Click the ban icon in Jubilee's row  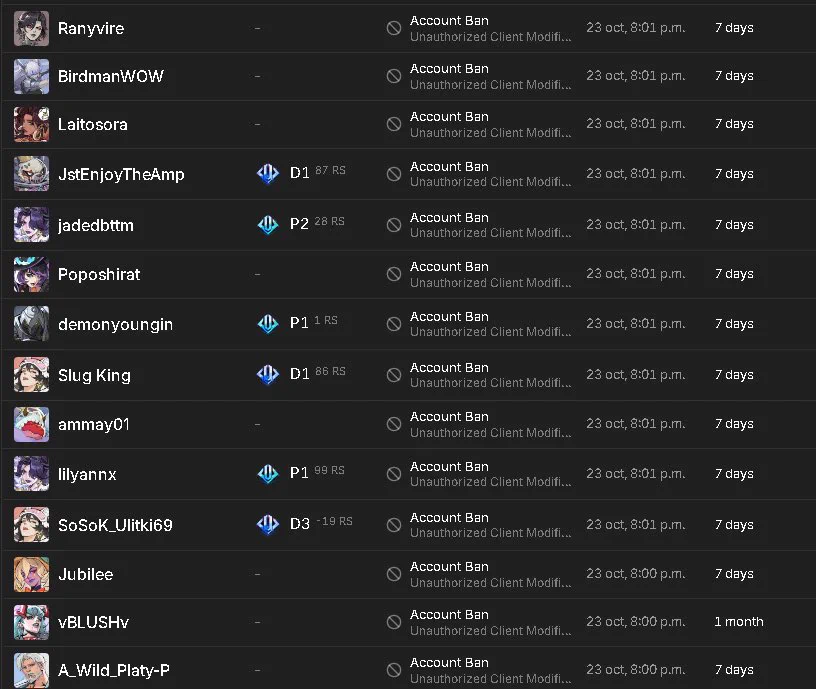[x=394, y=574]
